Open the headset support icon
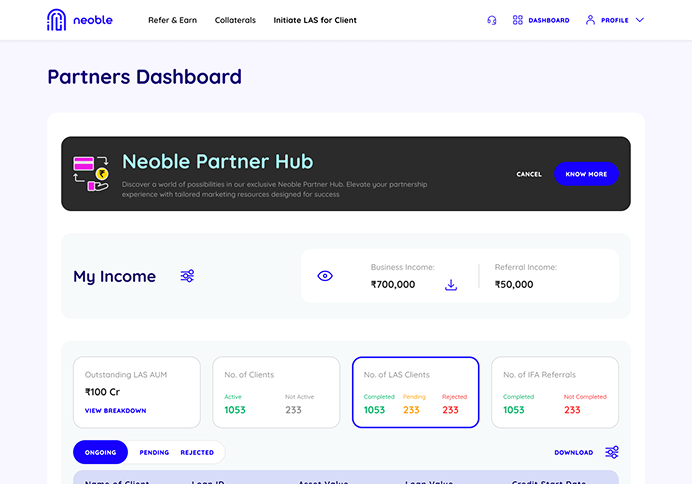The width and height of the screenshot is (692, 484). pos(491,20)
